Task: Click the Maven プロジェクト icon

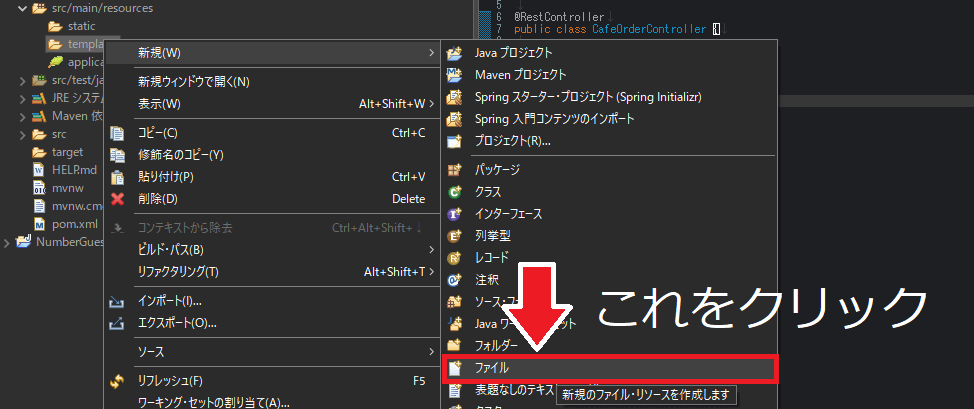Action: pos(455,74)
